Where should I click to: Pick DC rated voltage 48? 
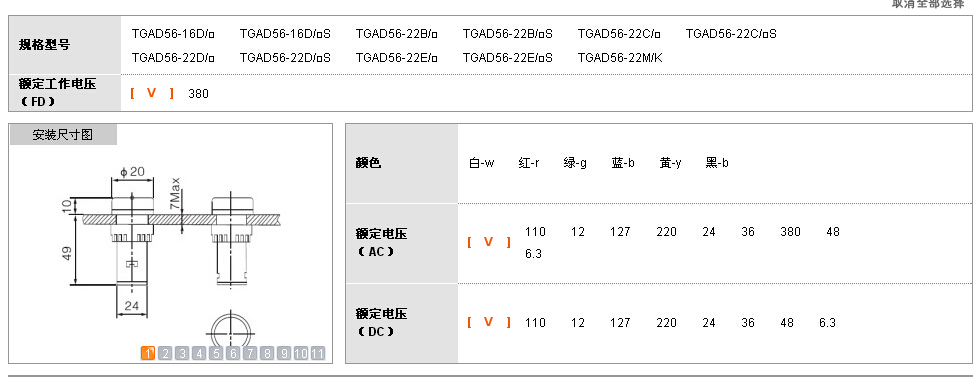coord(787,323)
